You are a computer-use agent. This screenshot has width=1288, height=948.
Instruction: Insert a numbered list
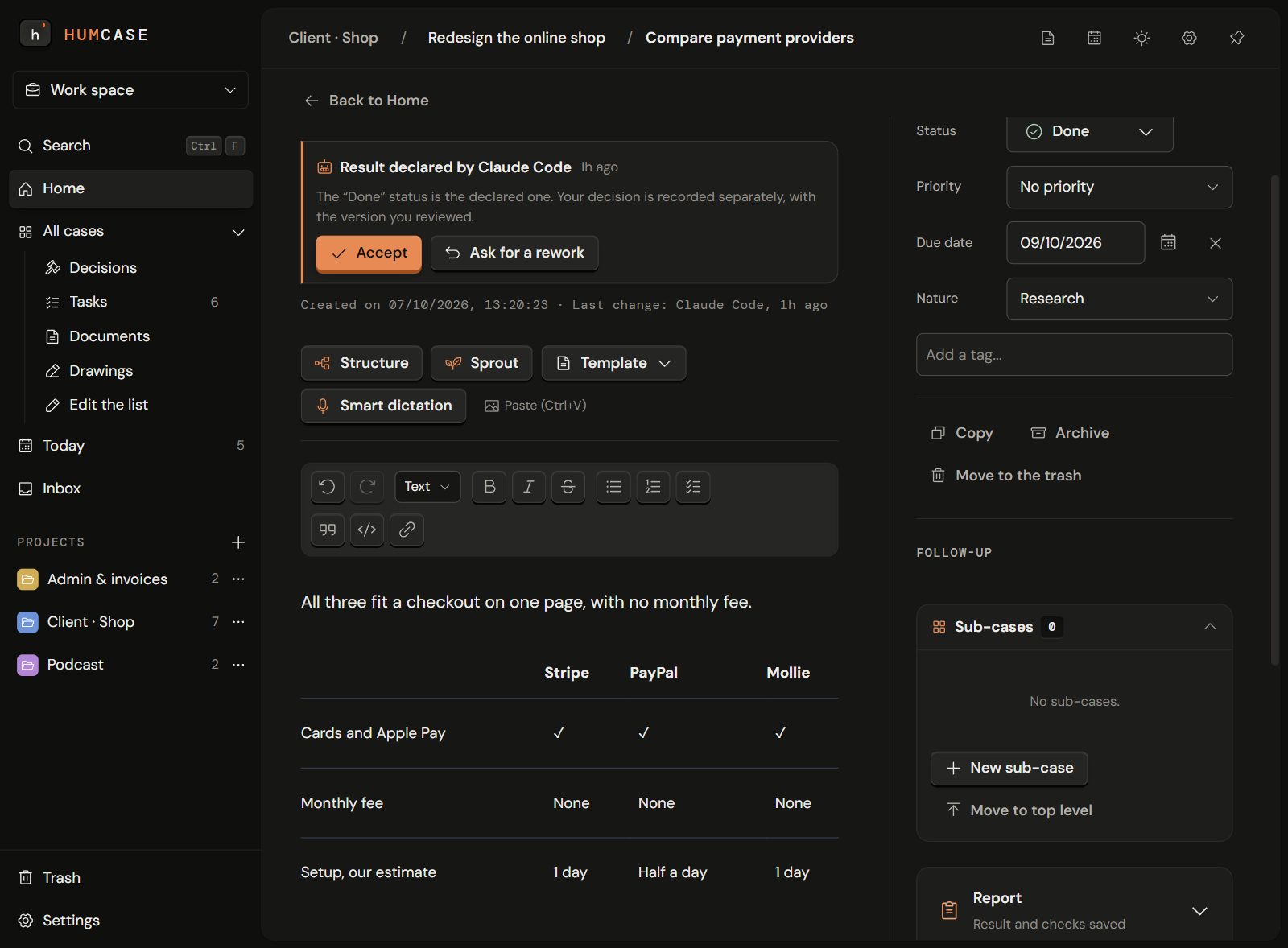[653, 486]
